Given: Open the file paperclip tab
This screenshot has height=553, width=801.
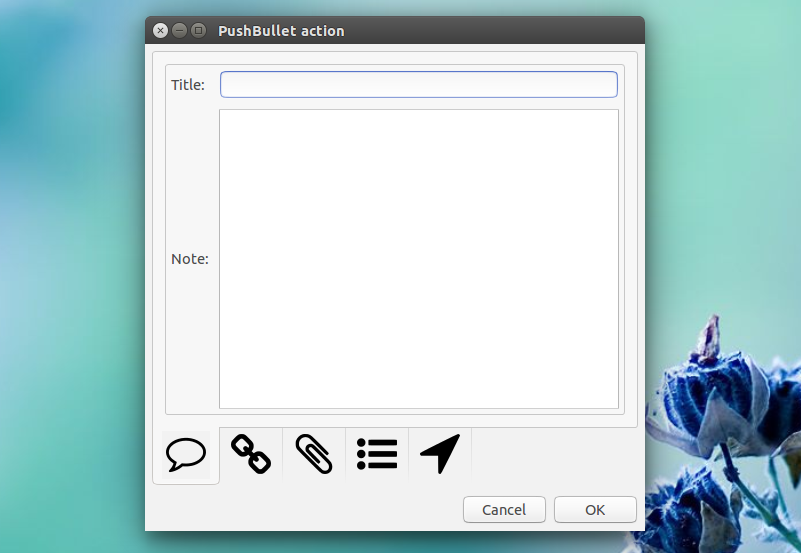Looking at the screenshot, I should click(x=314, y=454).
